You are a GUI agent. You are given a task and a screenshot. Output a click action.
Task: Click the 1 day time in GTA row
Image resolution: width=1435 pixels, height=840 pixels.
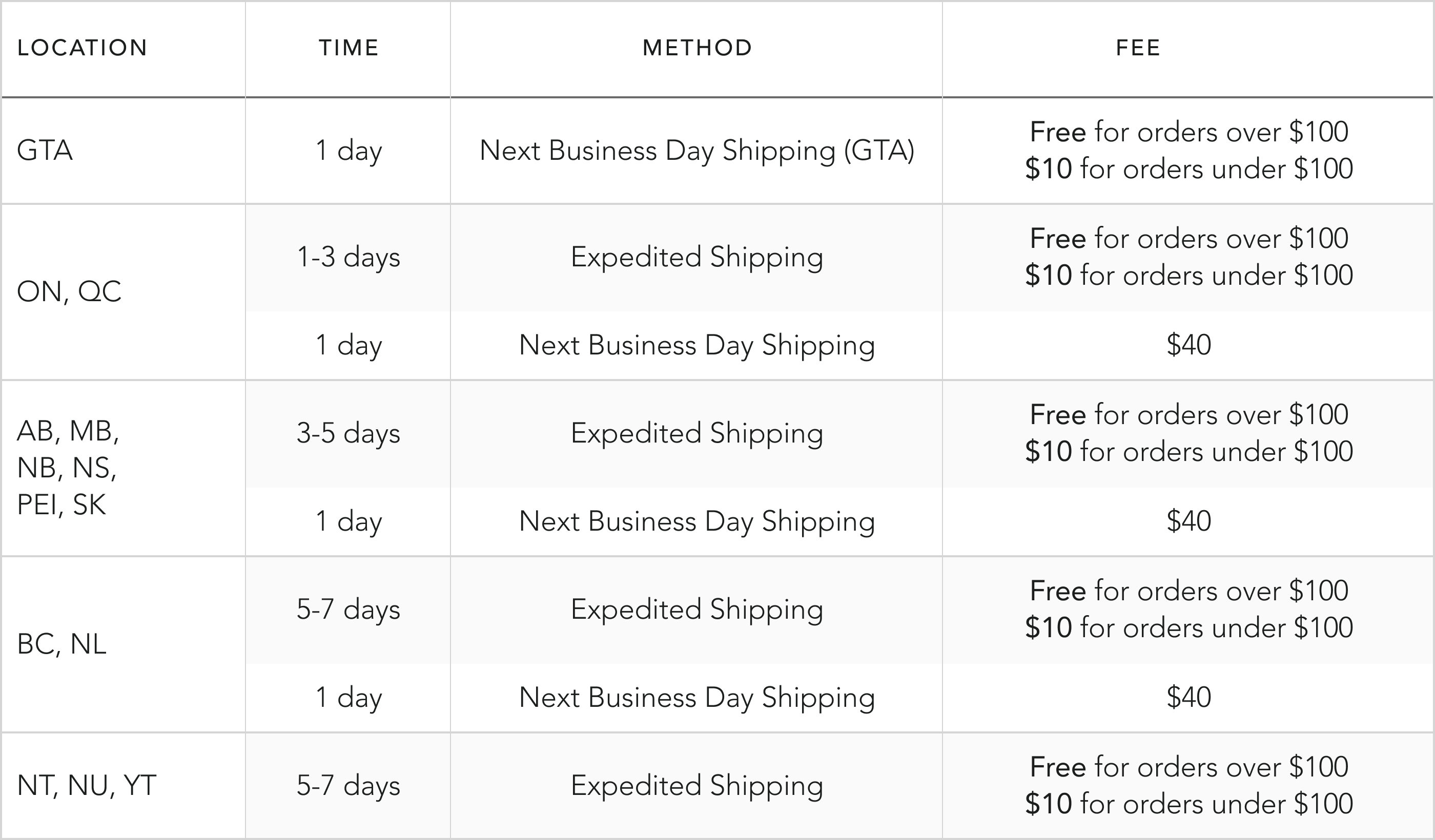coord(348,151)
